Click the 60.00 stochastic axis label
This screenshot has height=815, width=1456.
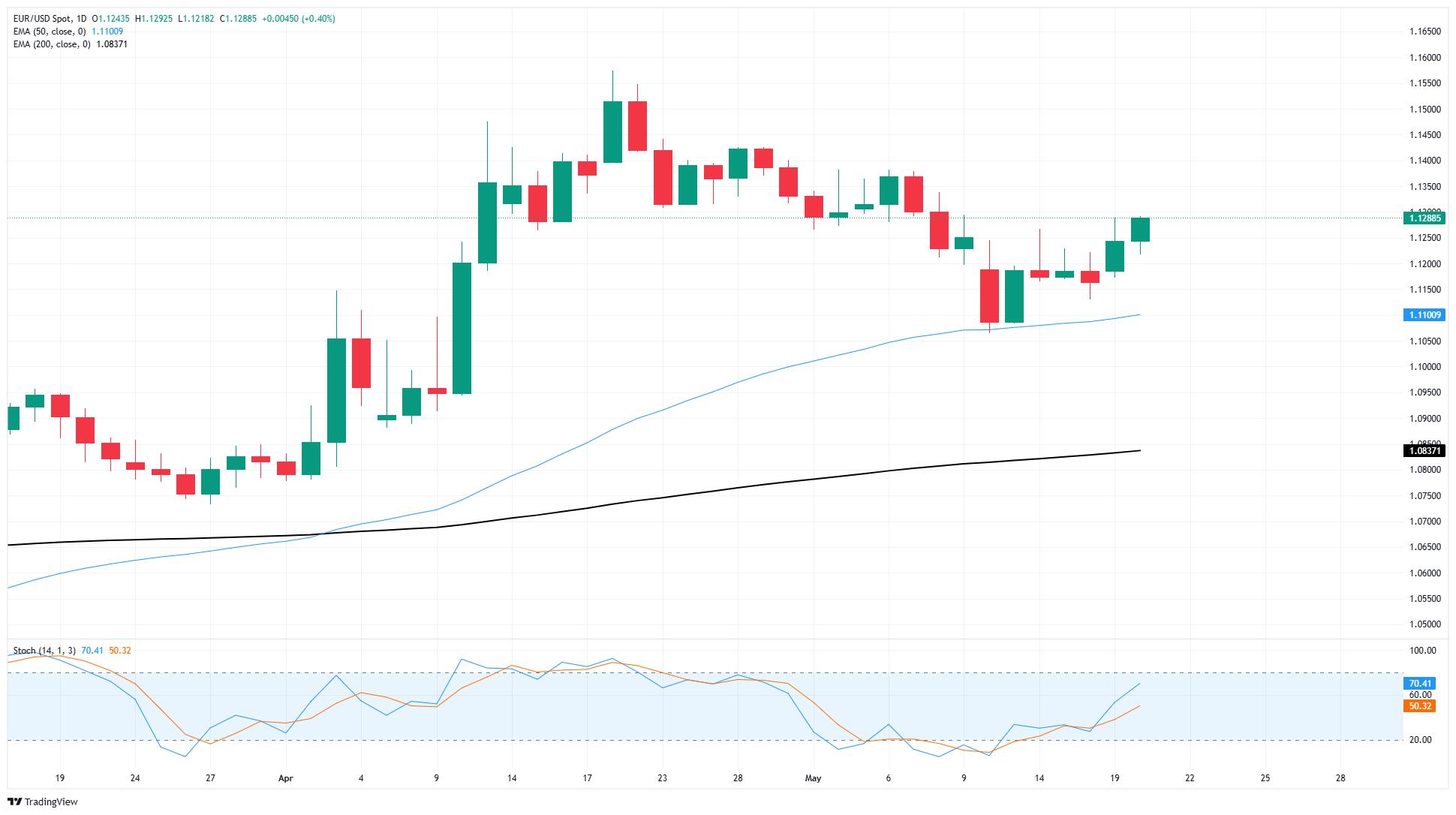coord(1420,695)
